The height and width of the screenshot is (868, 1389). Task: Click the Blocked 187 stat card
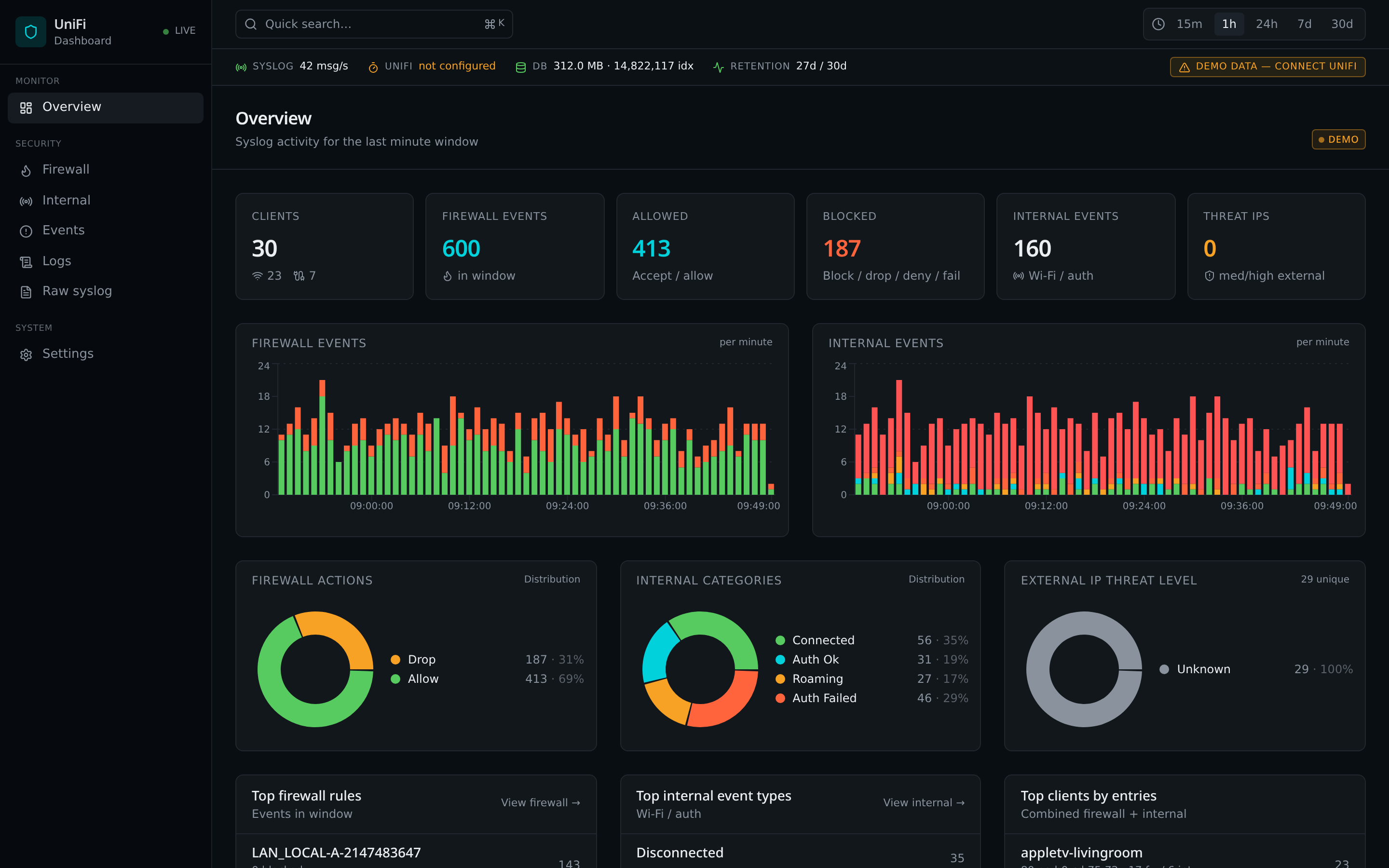[895, 246]
